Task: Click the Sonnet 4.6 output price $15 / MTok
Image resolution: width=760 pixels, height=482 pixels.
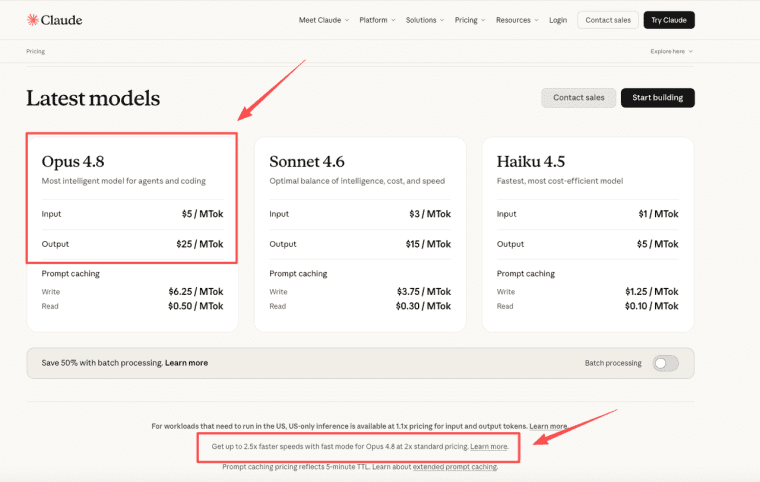Action: click(428, 244)
